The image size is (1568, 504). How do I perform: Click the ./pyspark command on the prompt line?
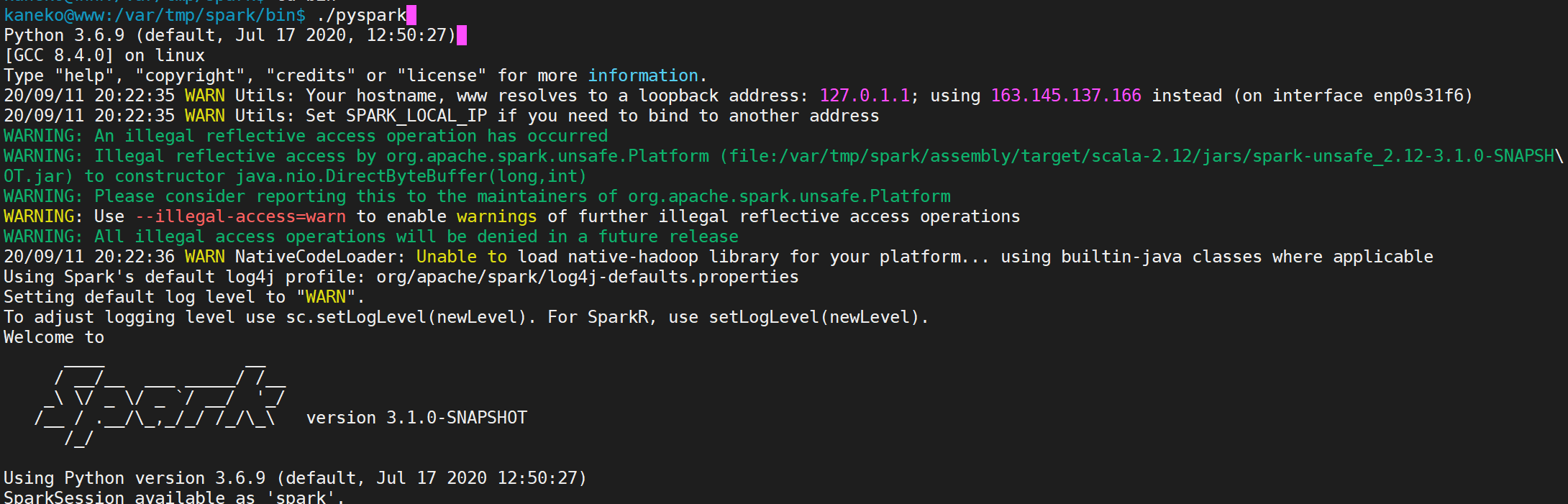point(361,15)
